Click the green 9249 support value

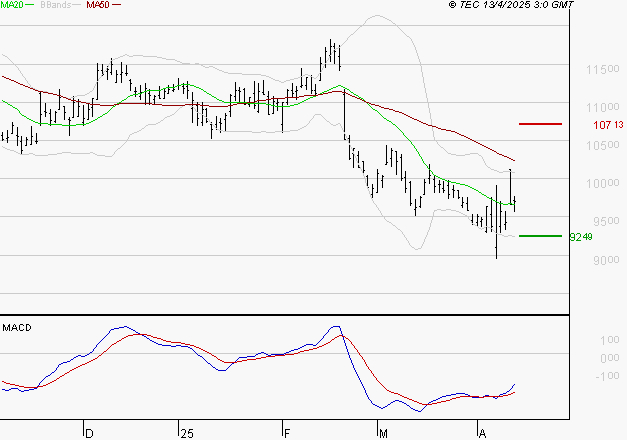pyautogui.click(x=581, y=237)
